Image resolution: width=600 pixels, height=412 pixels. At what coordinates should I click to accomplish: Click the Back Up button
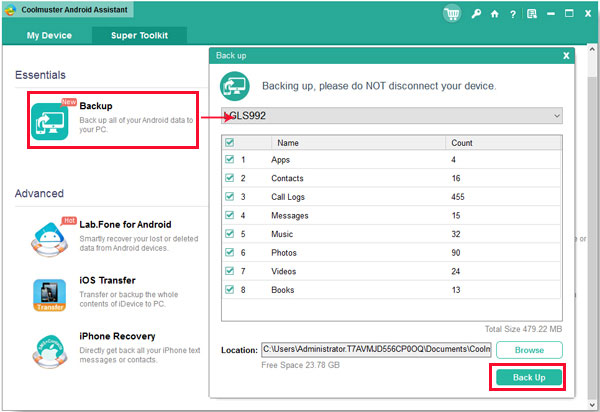pyautogui.click(x=529, y=378)
